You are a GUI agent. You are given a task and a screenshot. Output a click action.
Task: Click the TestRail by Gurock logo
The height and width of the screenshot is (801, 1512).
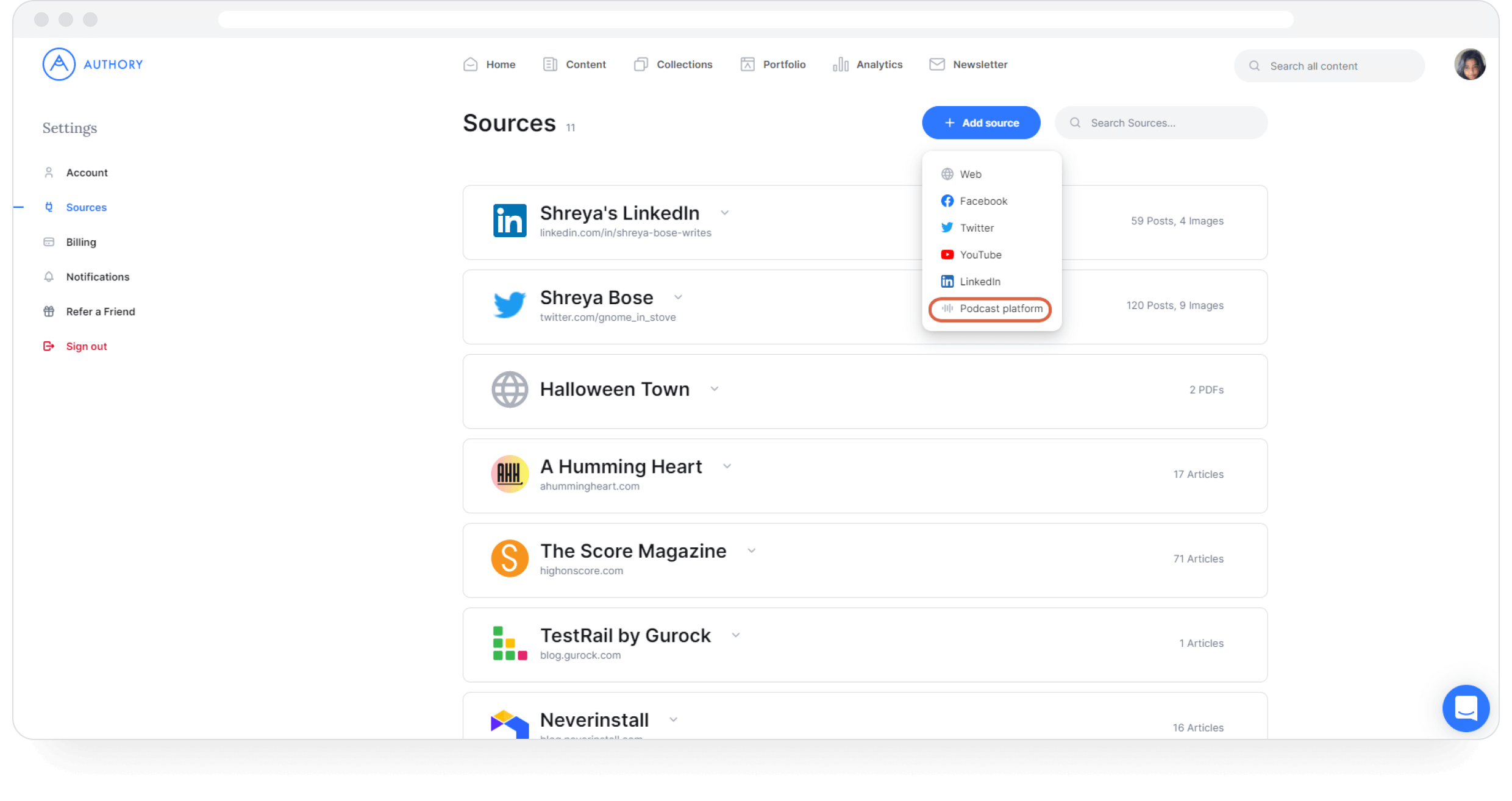[x=510, y=643]
